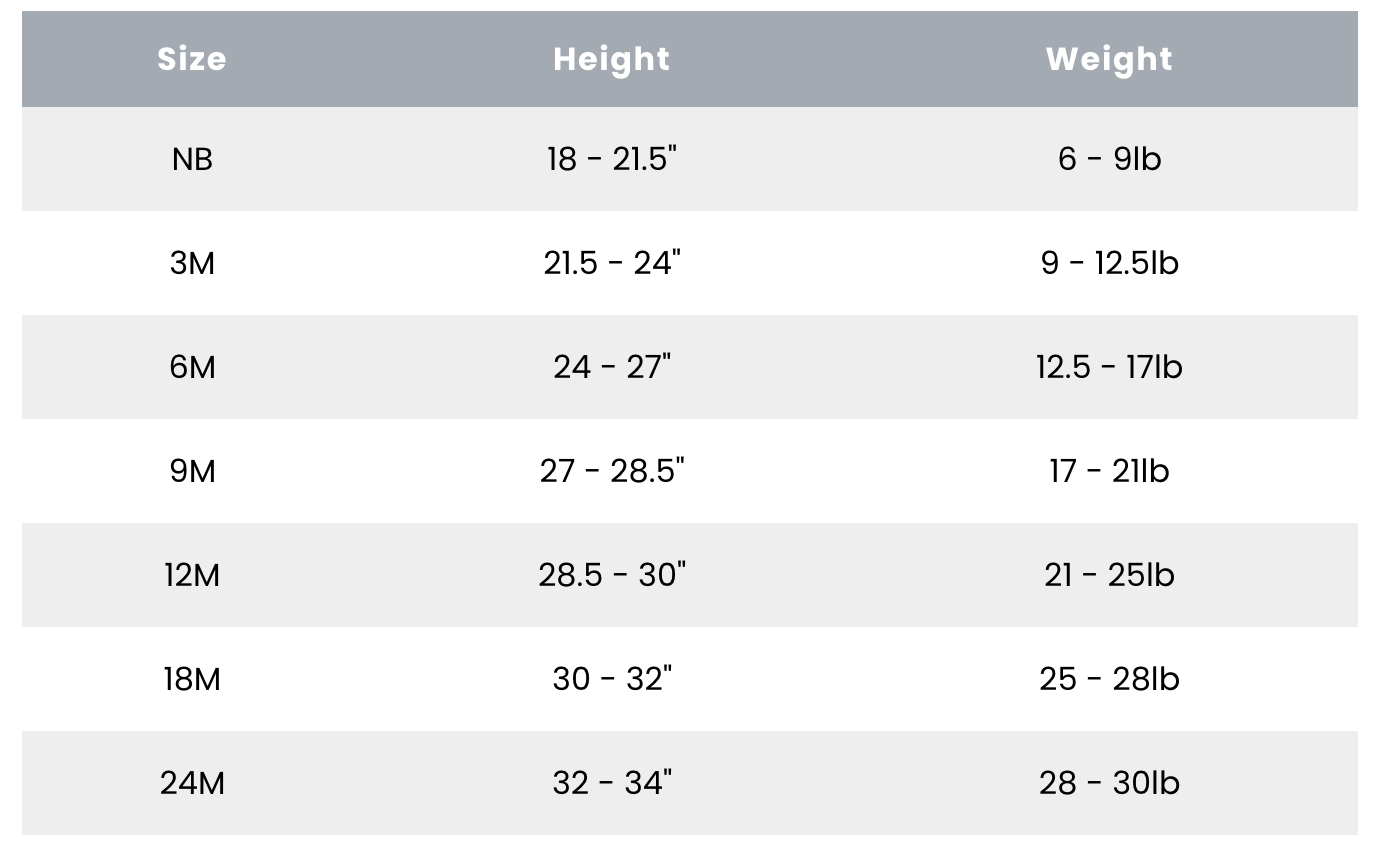This screenshot has width=1376, height=850.
Task: Click the 6 - 9lb weight value
Action: pos(1109,159)
